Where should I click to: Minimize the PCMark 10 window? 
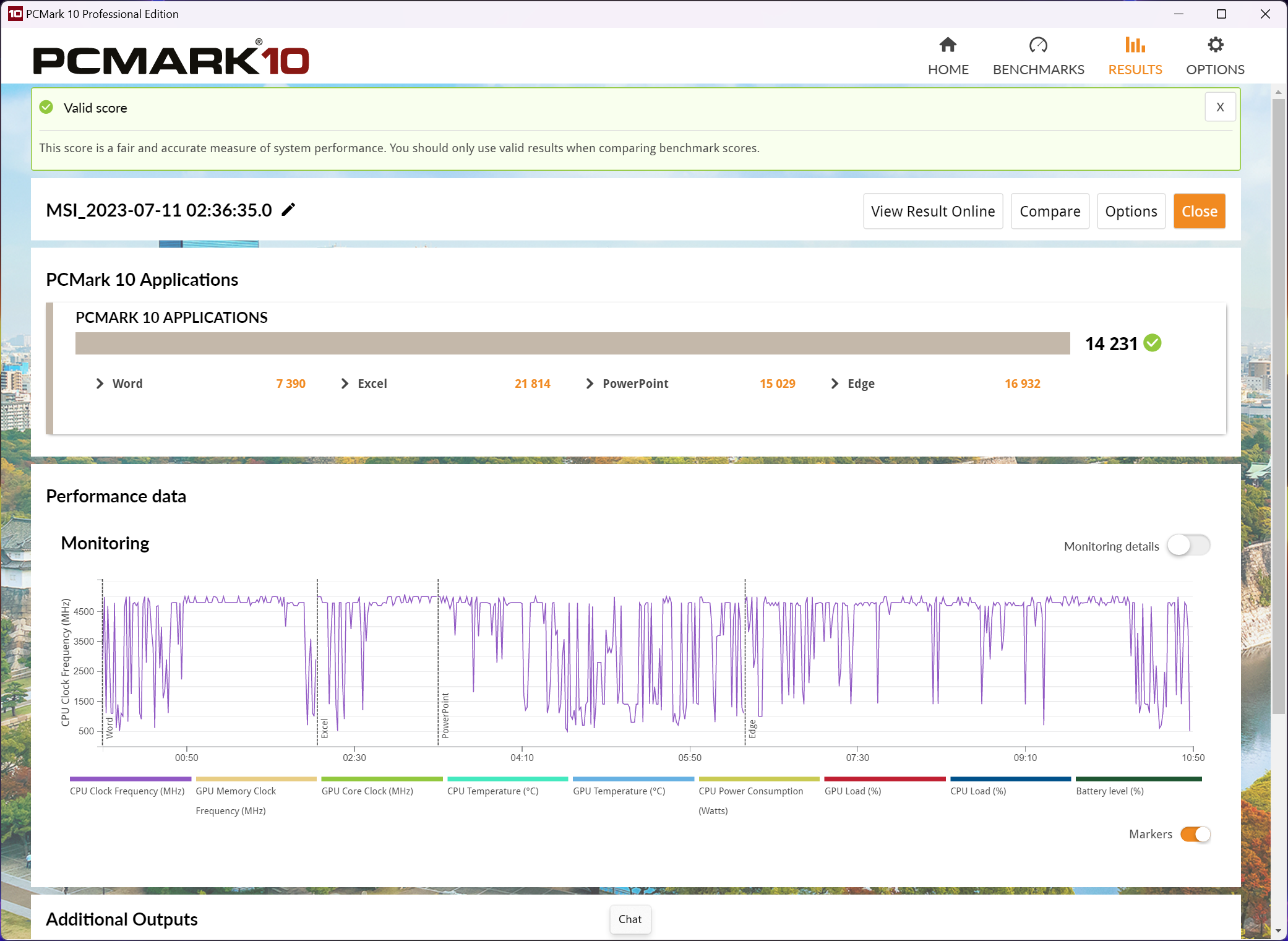(1179, 14)
